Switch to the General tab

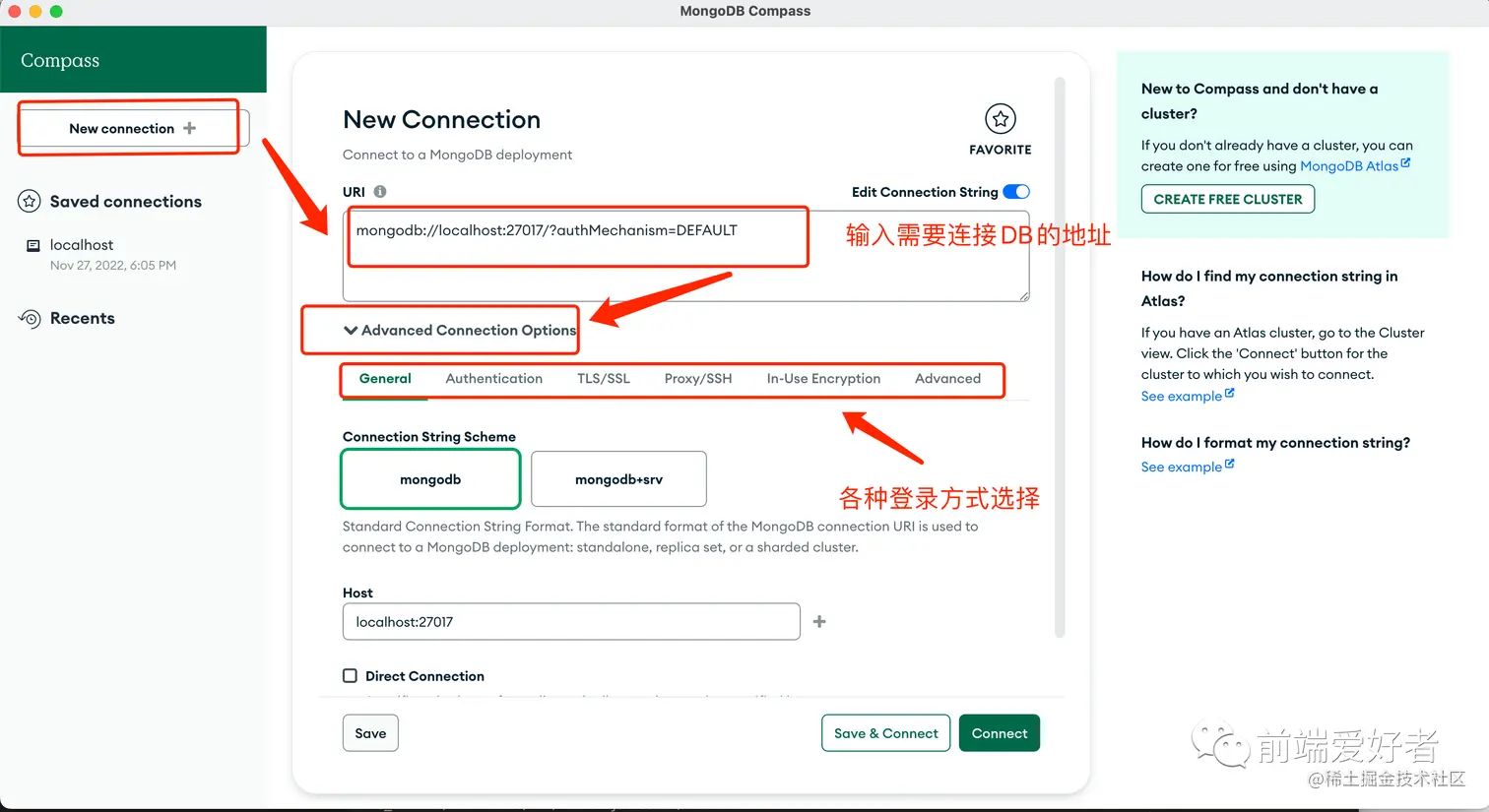(385, 378)
